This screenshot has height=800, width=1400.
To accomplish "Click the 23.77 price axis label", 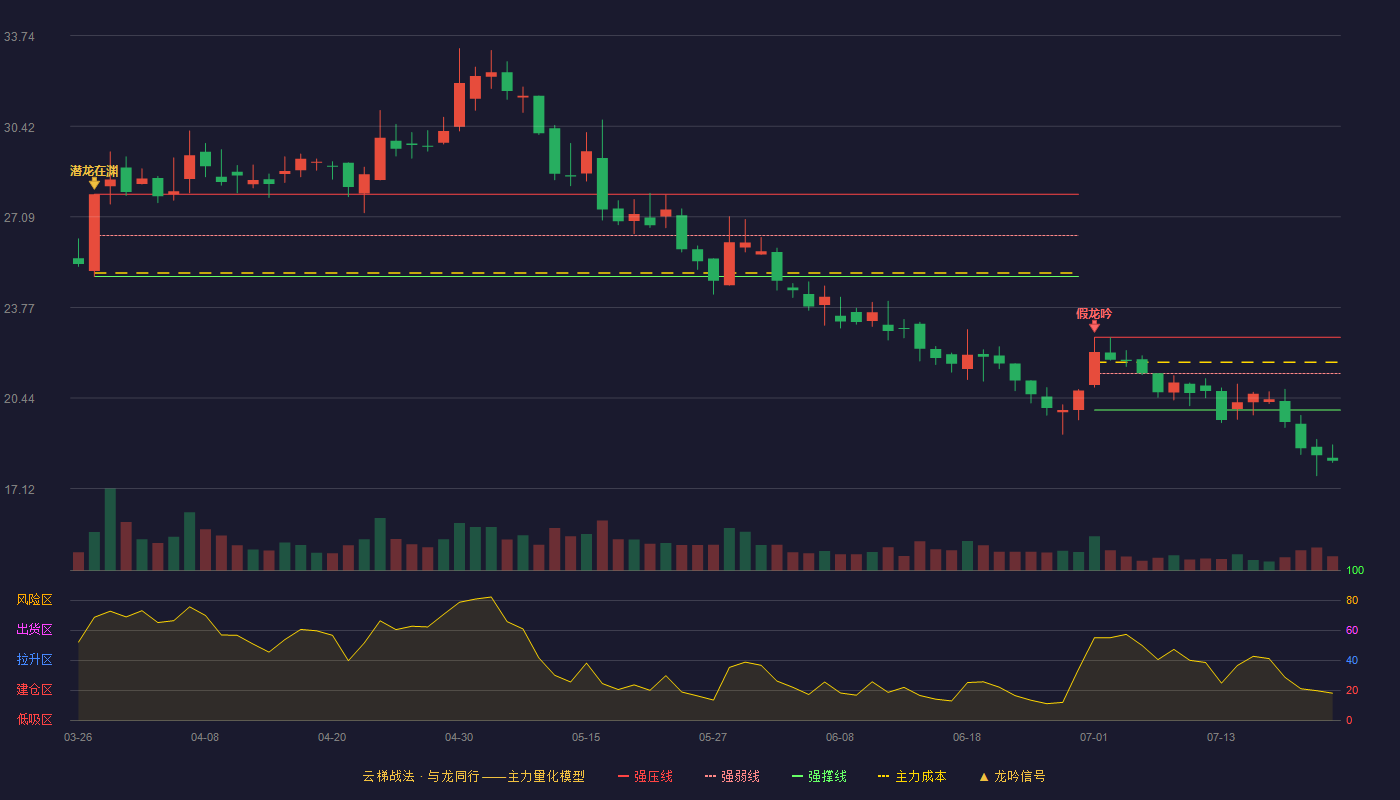I will coord(19,309).
